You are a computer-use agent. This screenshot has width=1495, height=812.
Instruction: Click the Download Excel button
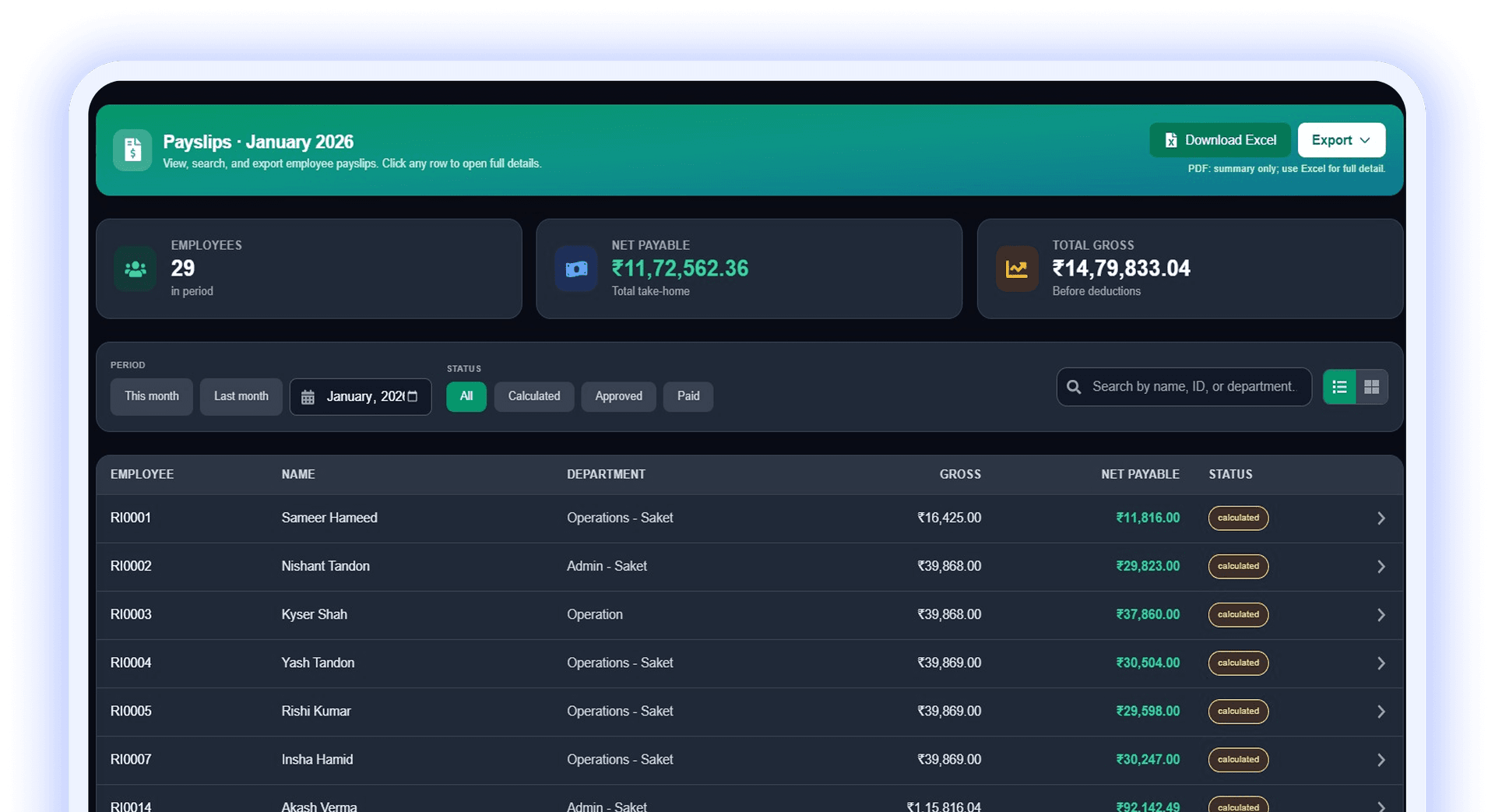point(1219,139)
